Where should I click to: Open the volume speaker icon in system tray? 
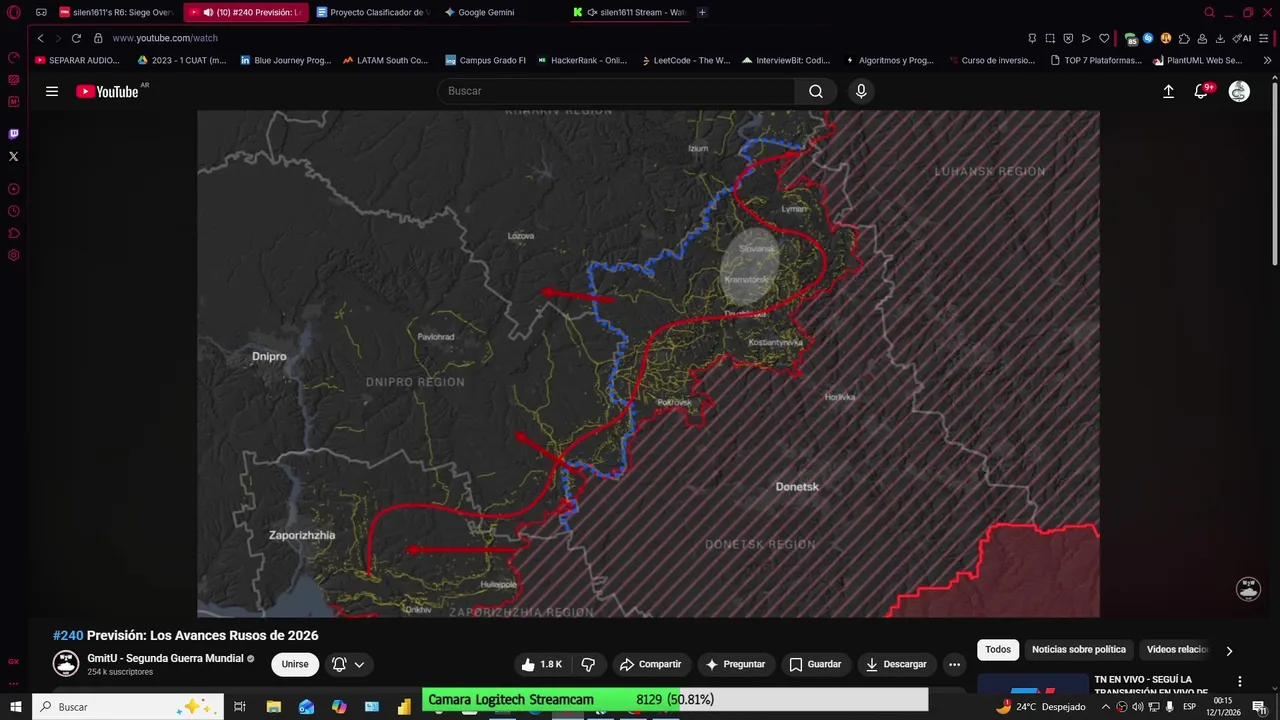tap(1138, 707)
